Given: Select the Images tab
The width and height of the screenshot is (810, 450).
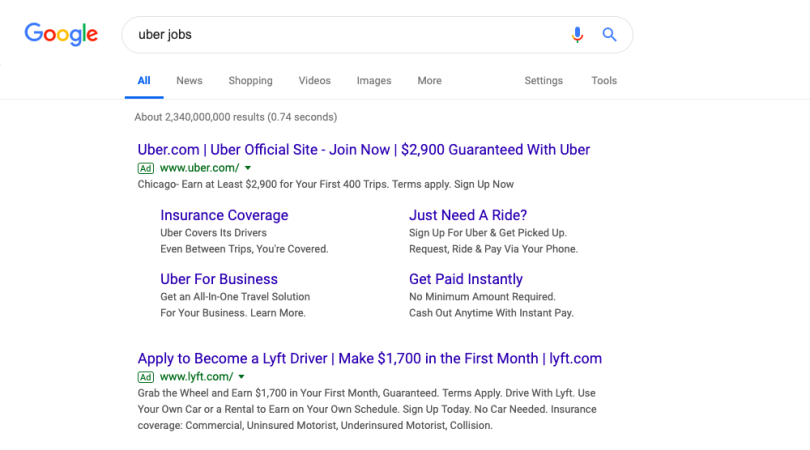Looking at the screenshot, I should point(374,81).
